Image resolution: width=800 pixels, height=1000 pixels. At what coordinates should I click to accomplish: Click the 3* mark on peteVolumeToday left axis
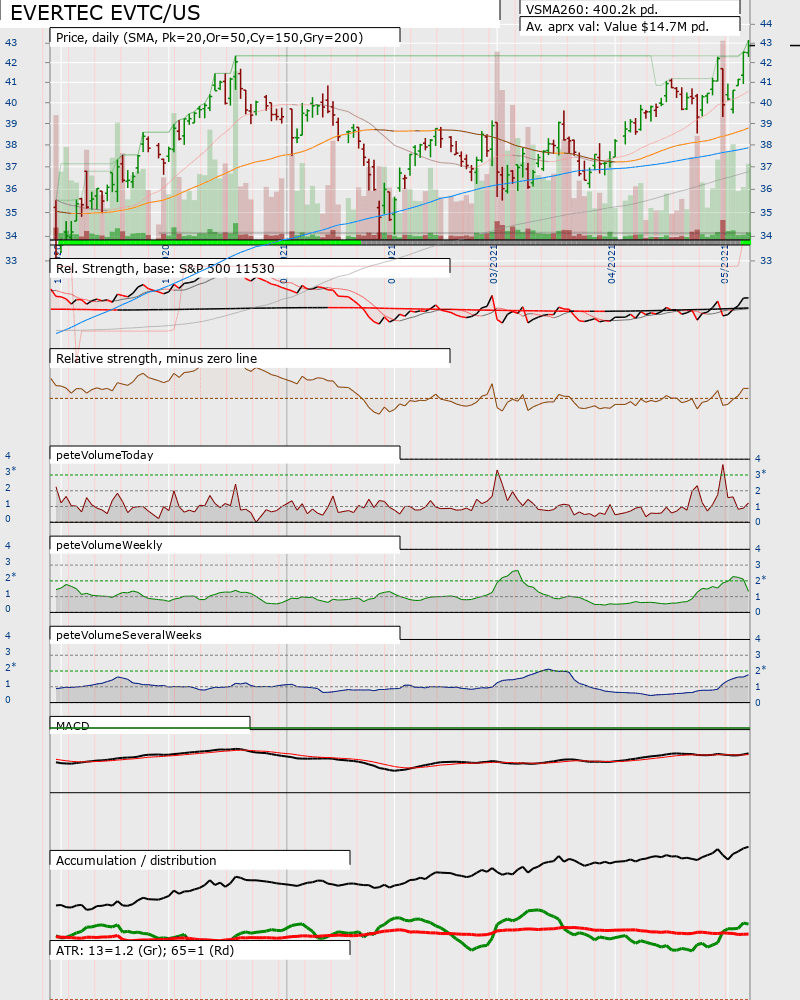coord(11,471)
